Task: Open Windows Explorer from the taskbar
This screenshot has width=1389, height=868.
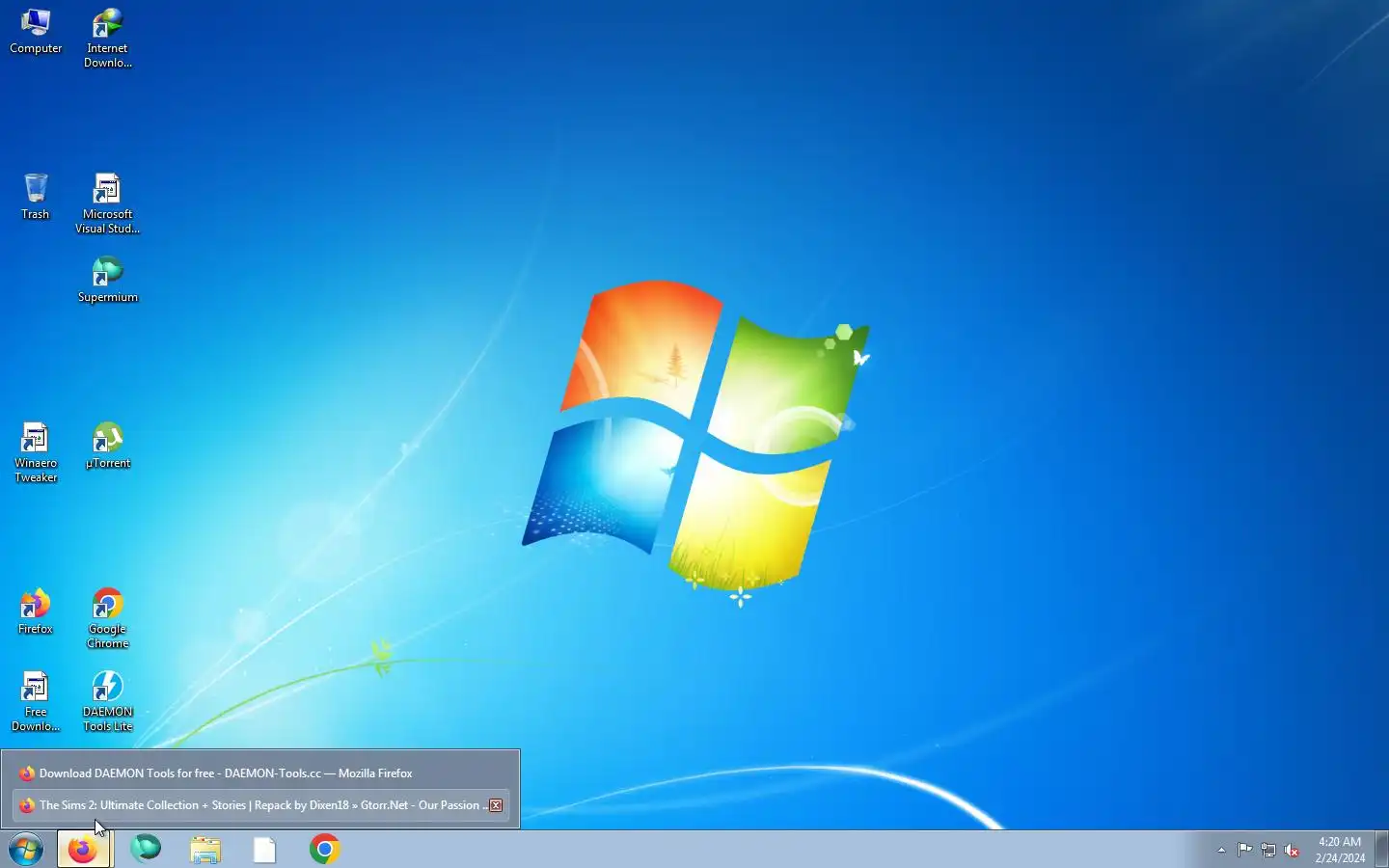Action: point(205,850)
